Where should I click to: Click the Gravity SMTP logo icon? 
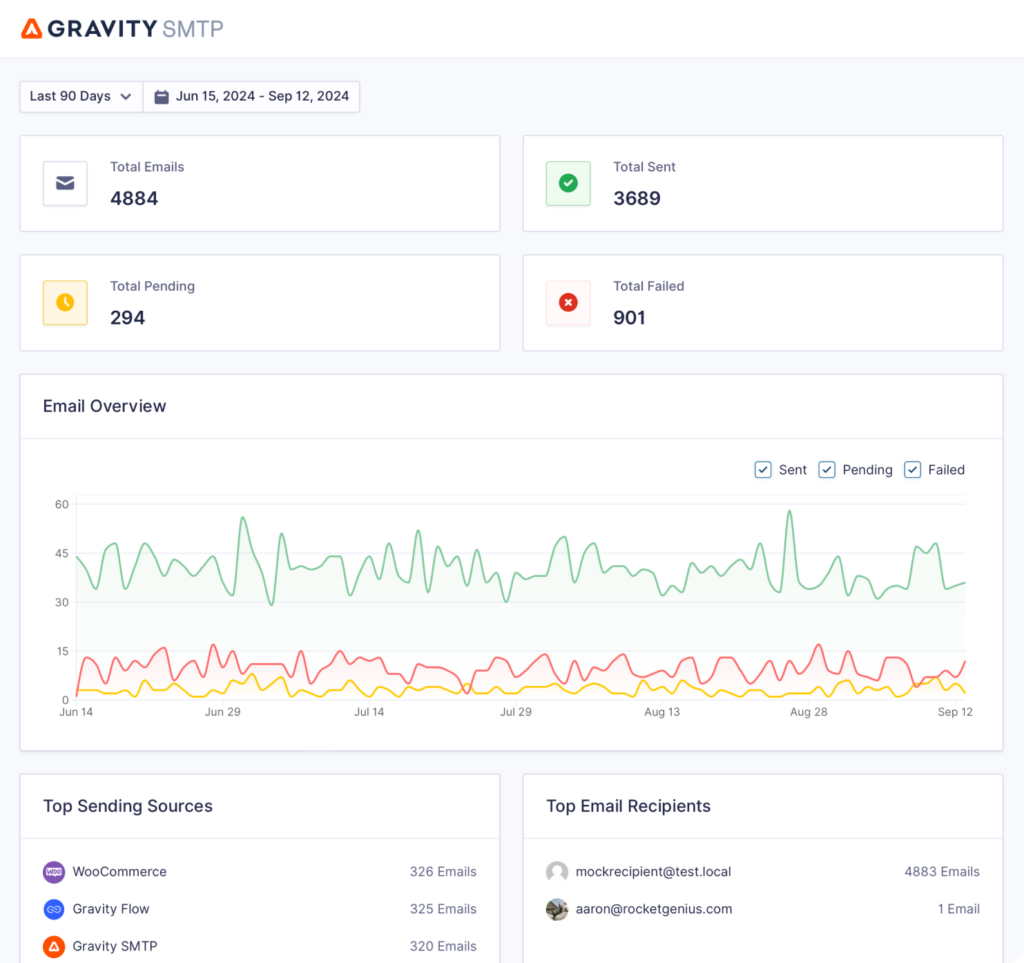(31, 29)
